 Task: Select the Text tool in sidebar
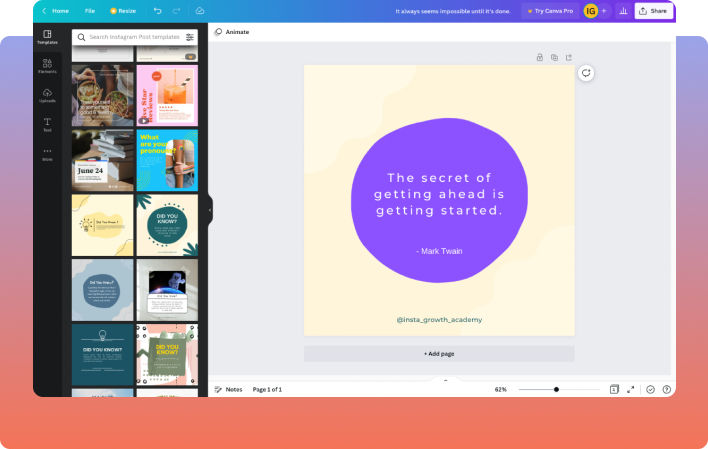pyautogui.click(x=47, y=124)
